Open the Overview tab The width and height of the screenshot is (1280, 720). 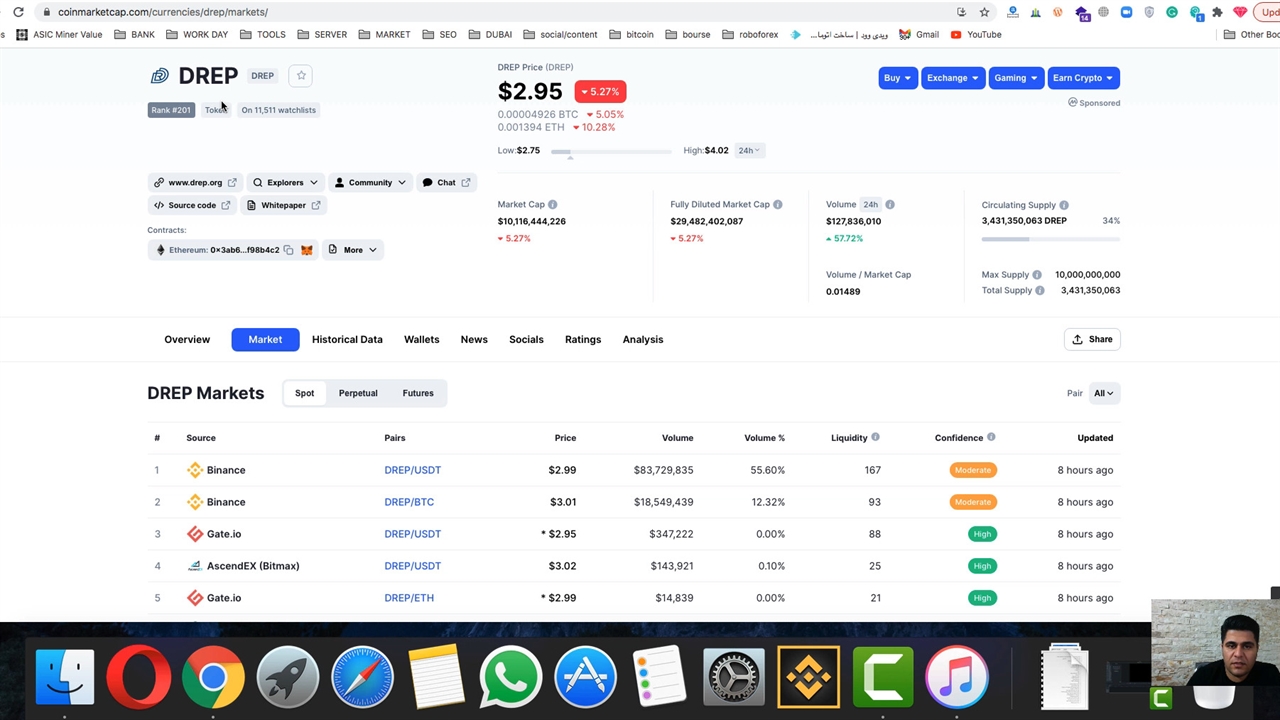point(187,340)
